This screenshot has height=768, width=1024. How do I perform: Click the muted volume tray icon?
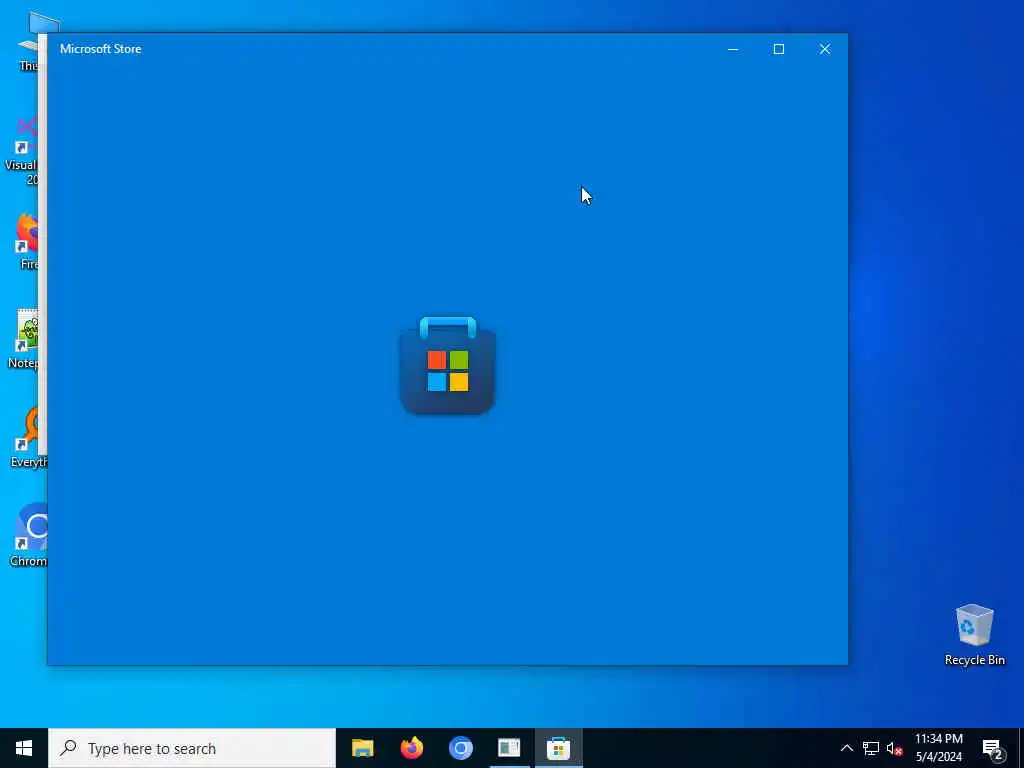895,748
